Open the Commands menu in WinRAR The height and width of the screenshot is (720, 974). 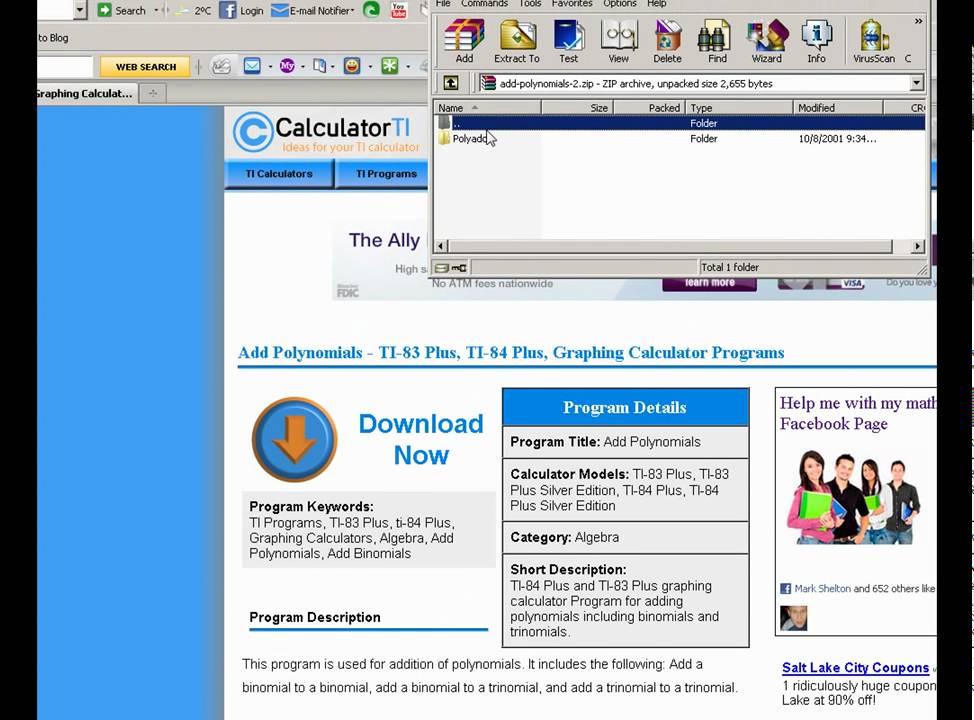point(484,3)
